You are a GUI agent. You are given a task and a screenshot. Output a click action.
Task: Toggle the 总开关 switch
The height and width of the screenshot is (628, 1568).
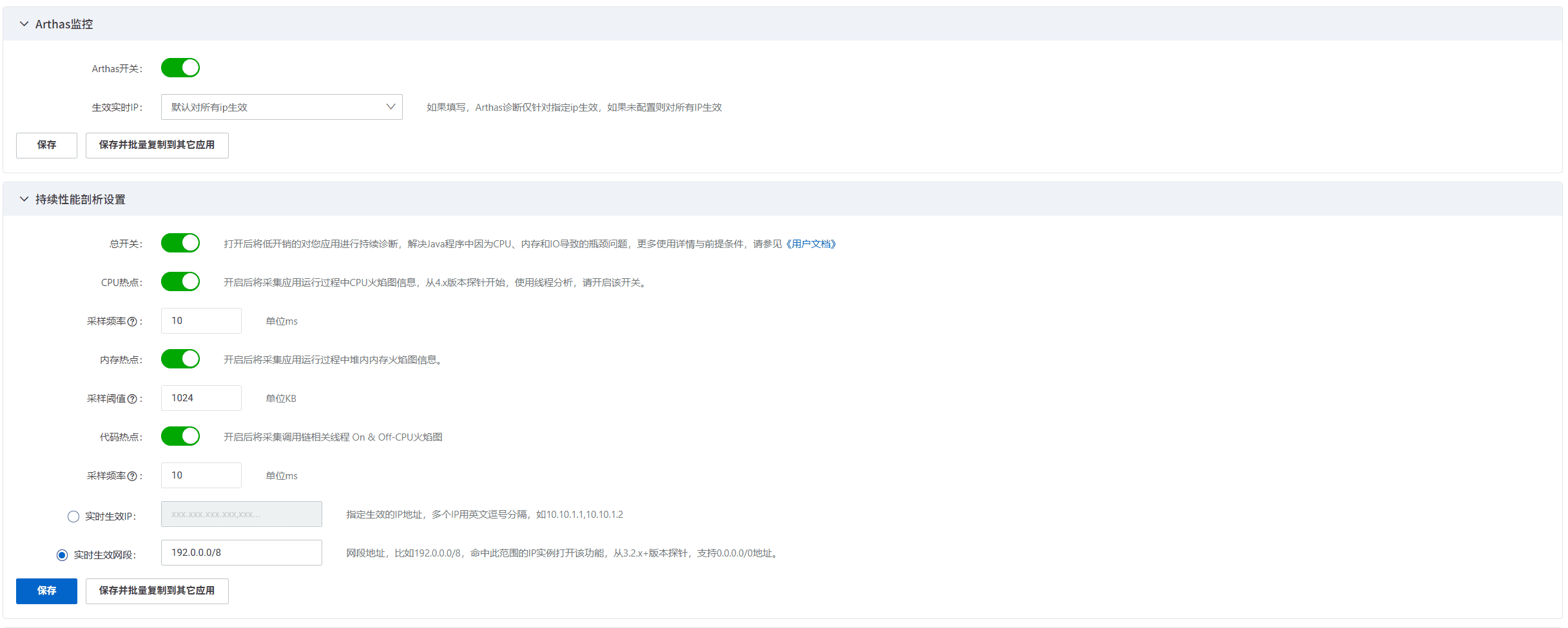click(x=180, y=243)
